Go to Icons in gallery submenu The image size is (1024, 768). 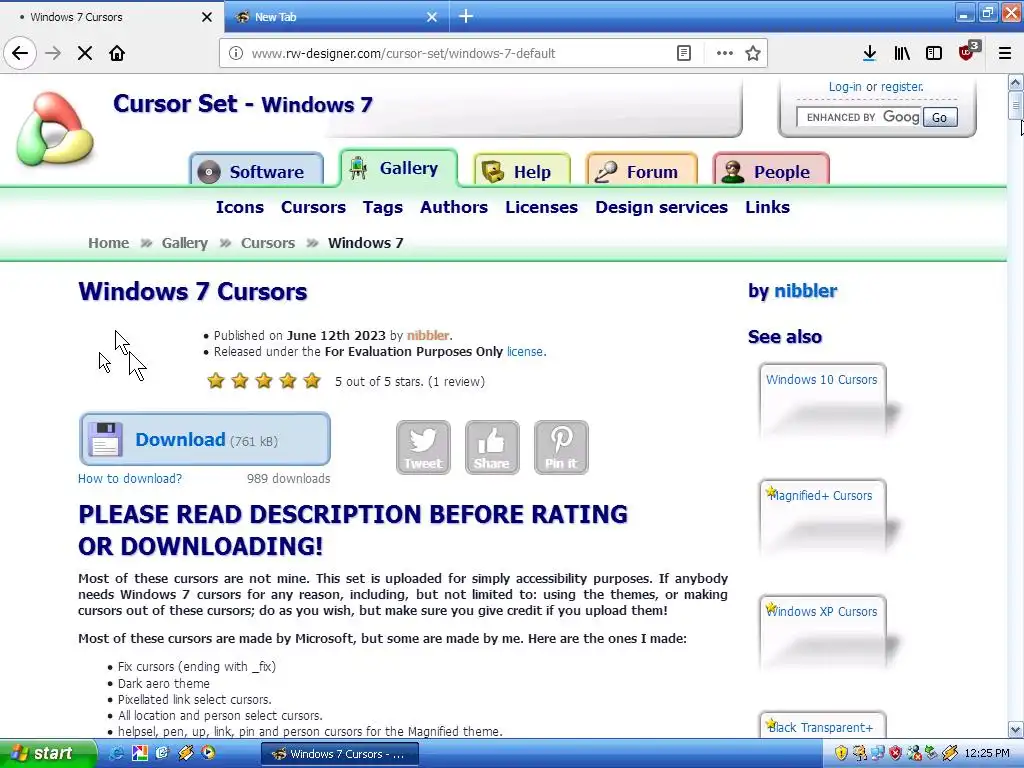[240, 207]
